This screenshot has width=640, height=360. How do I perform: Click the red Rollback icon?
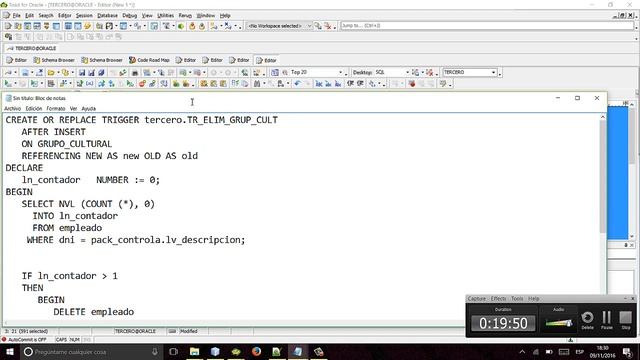click(142, 84)
